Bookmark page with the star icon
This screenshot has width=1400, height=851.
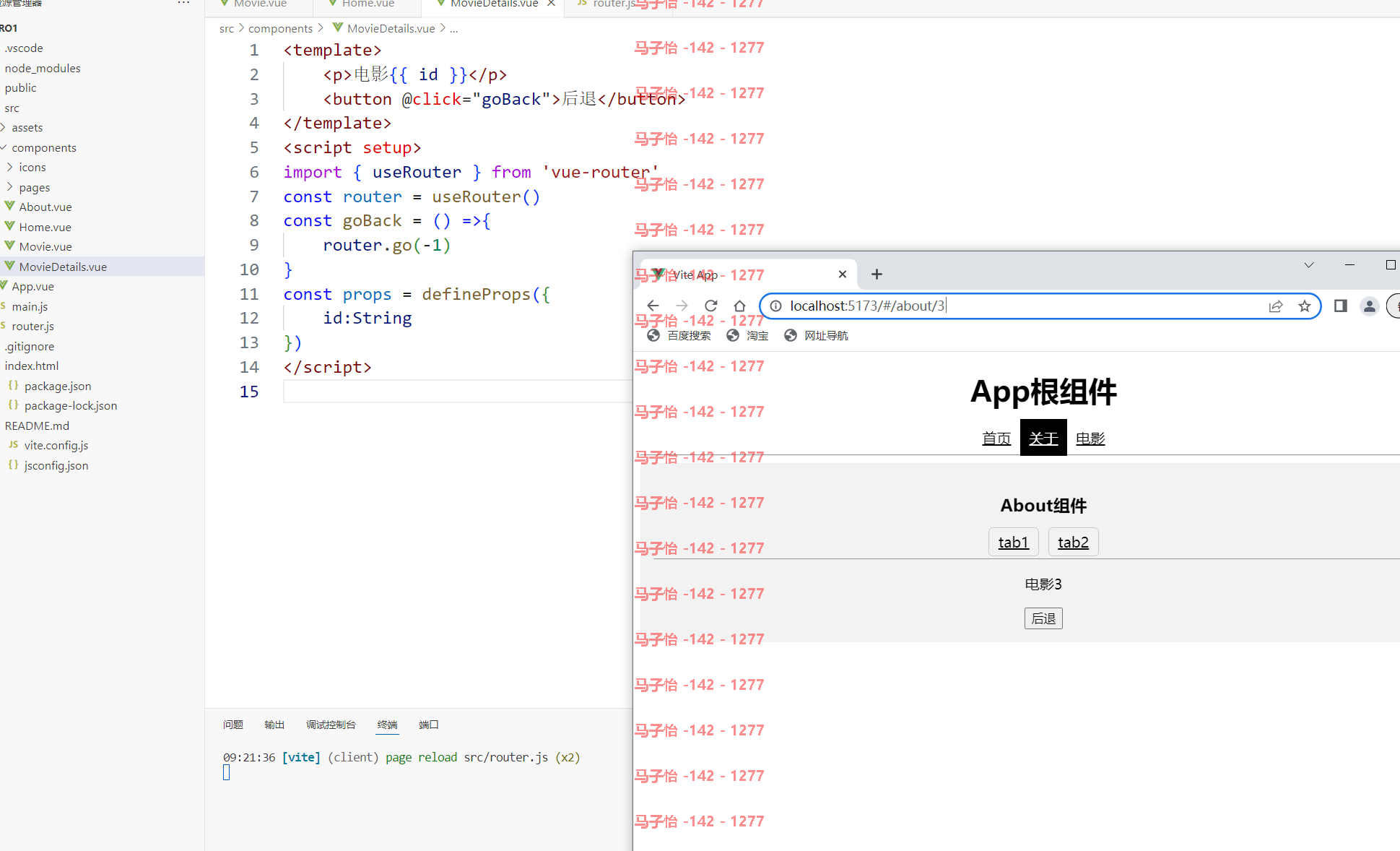pos(1305,306)
